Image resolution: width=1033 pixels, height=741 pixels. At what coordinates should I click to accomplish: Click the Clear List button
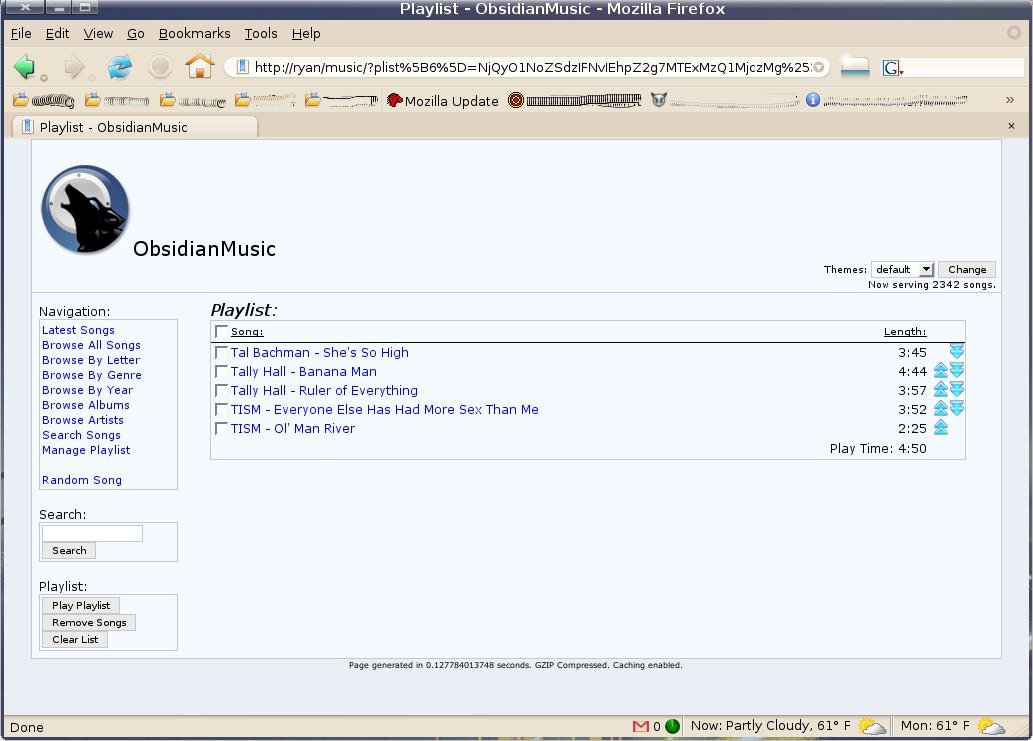(x=75, y=640)
